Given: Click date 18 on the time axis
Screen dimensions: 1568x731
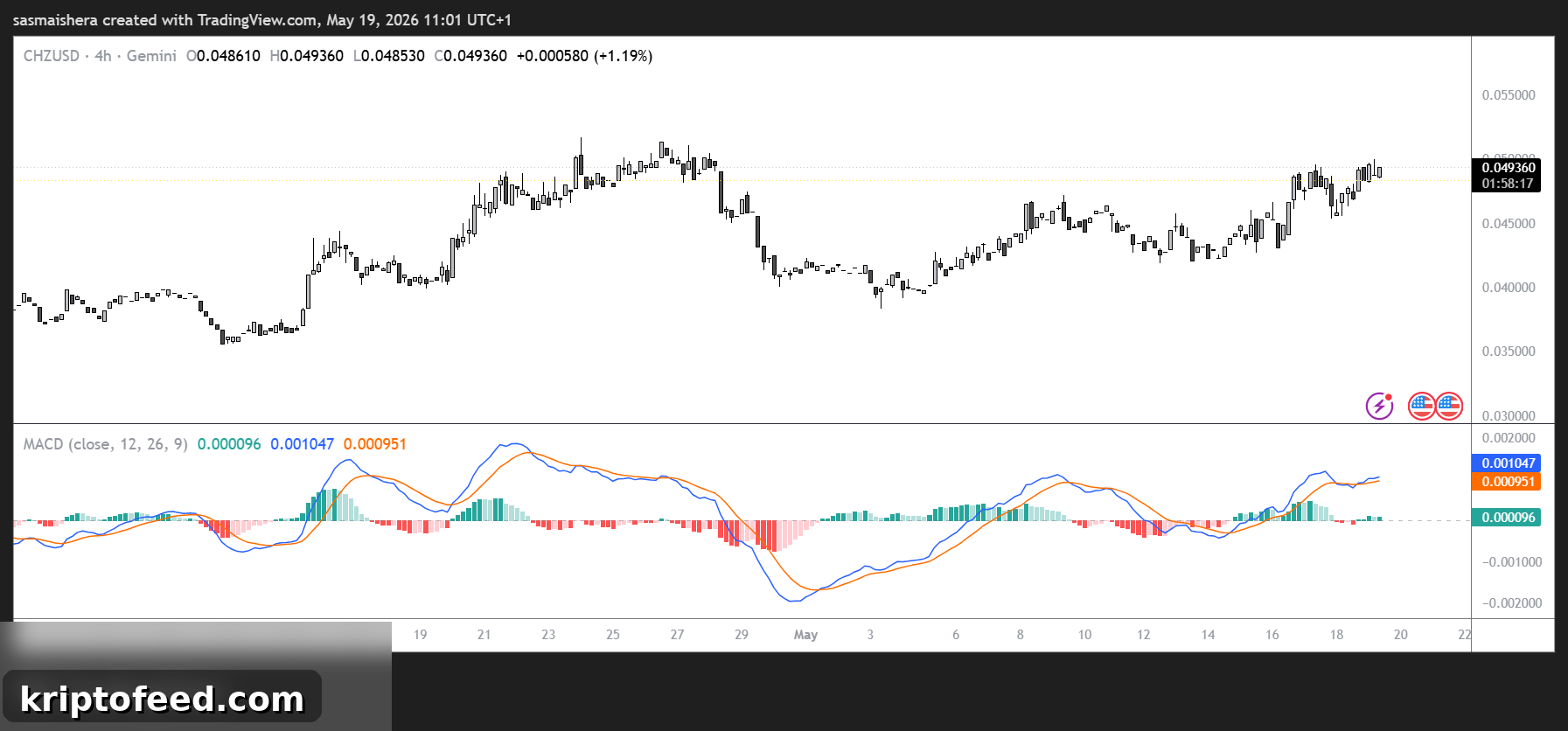Looking at the screenshot, I should 1336,635.
